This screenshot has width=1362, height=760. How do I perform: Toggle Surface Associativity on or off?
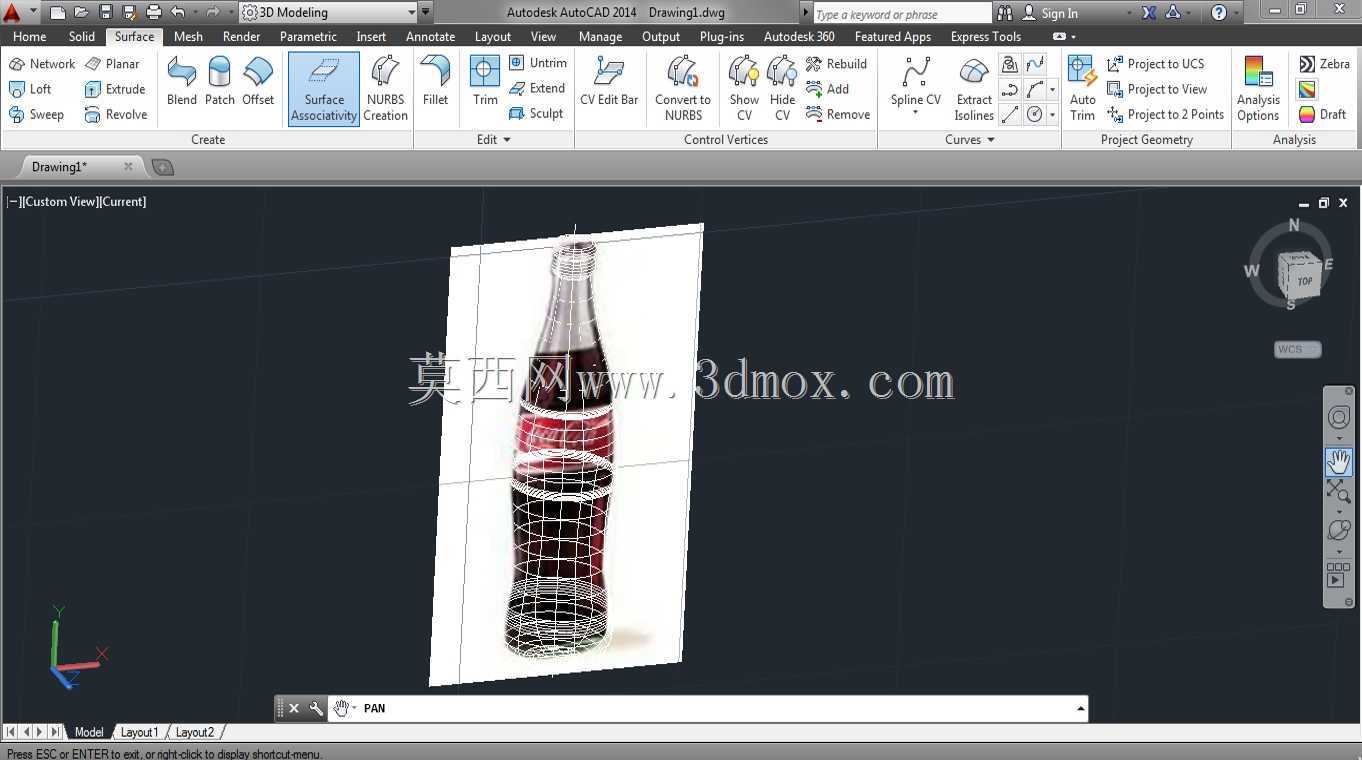coord(324,89)
